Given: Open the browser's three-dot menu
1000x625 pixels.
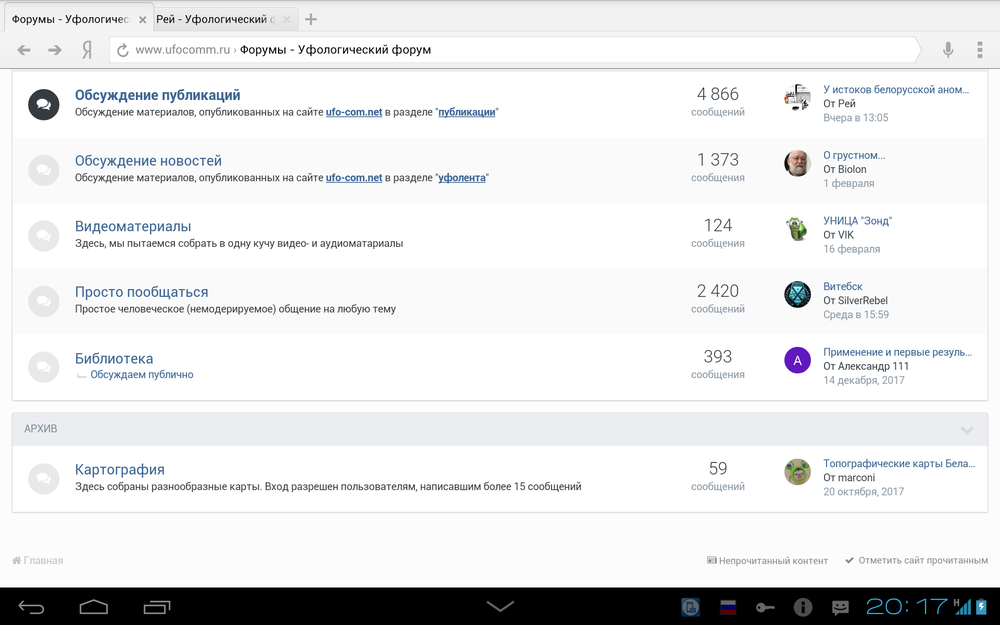Looking at the screenshot, I should point(981,50).
